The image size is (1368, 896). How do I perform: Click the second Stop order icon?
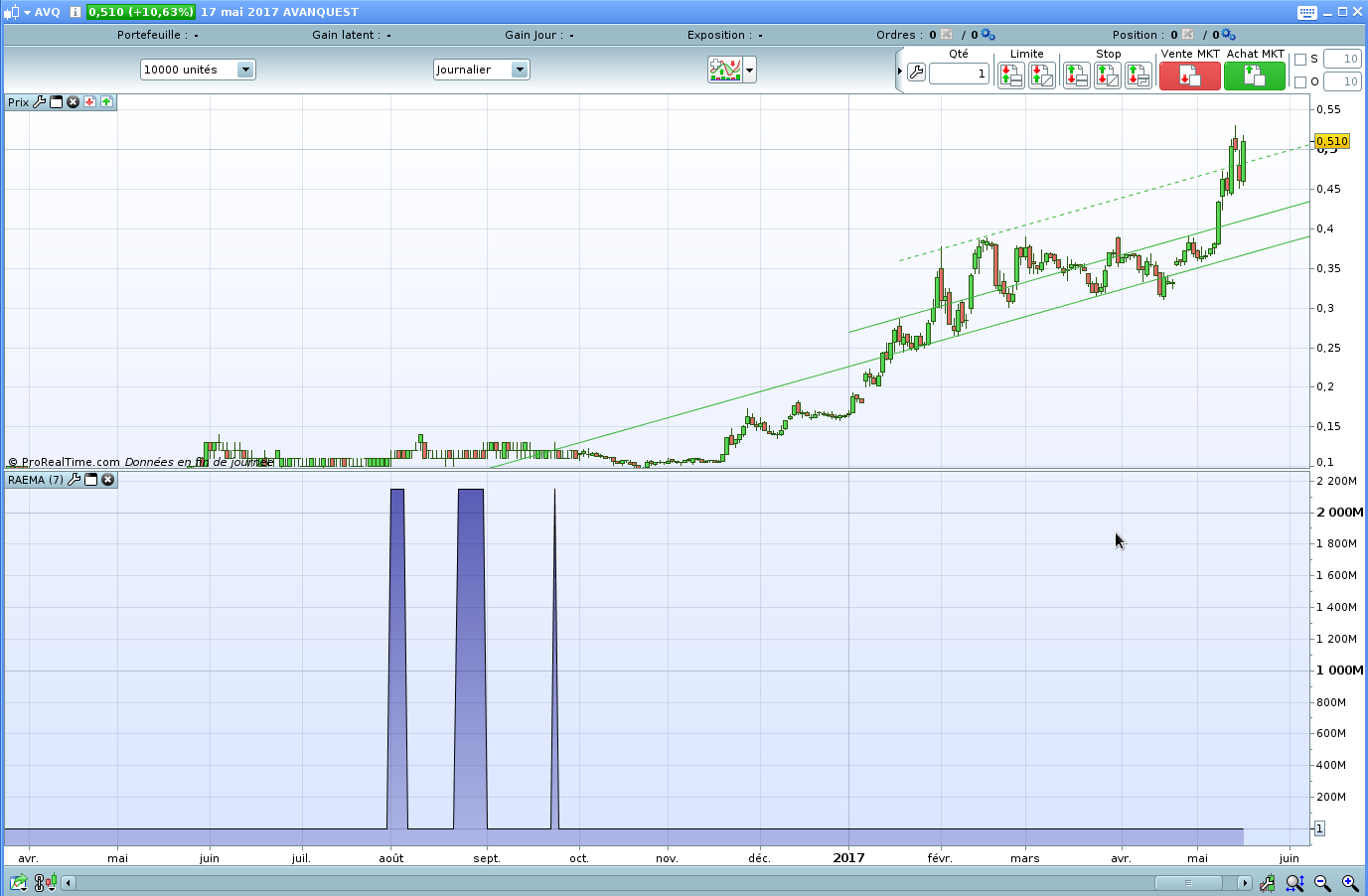click(1108, 75)
